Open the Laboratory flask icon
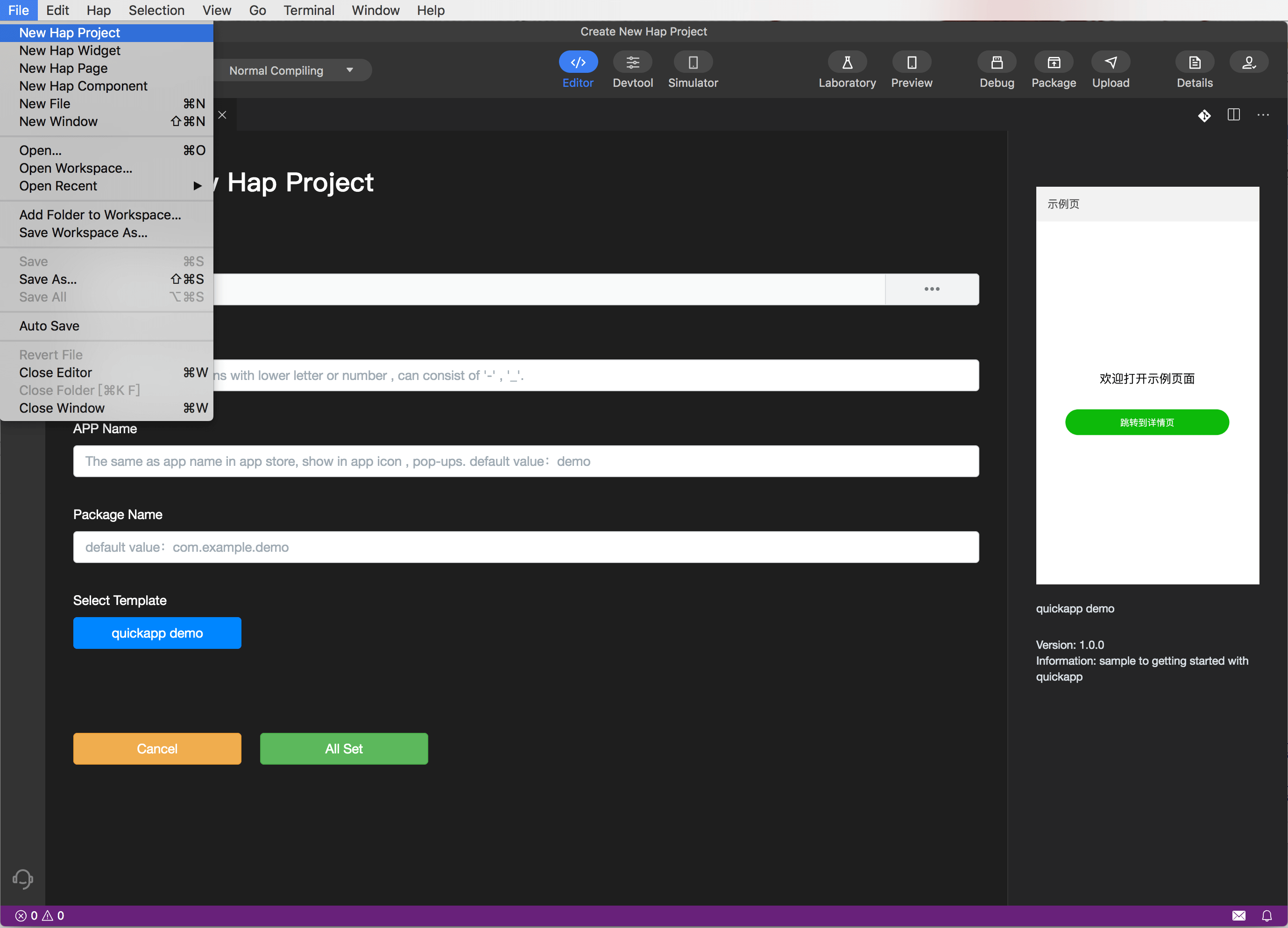1288x928 pixels. (847, 62)
